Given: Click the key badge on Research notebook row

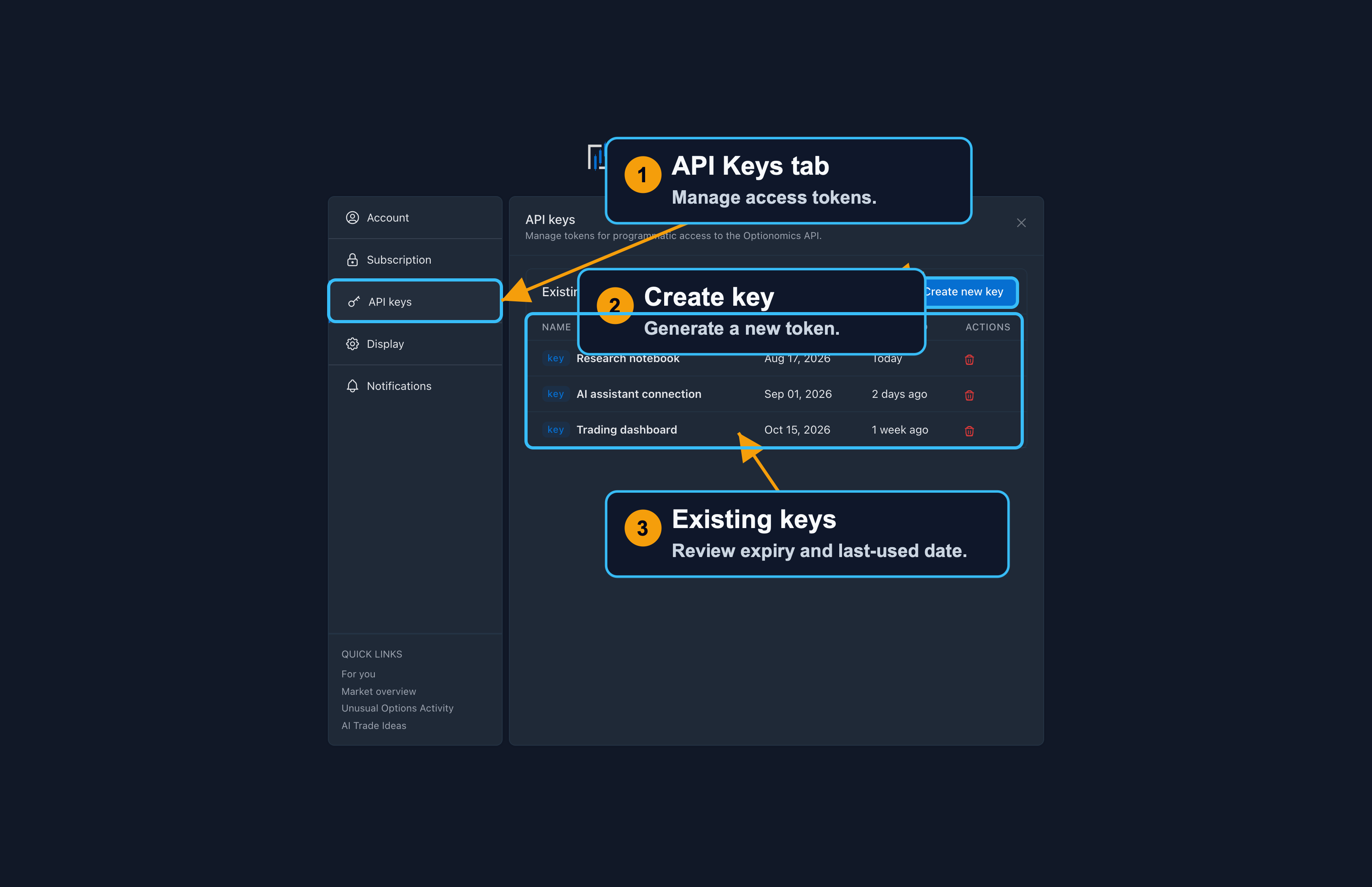Looking at the screenshot, I should (x=556, y=358).
